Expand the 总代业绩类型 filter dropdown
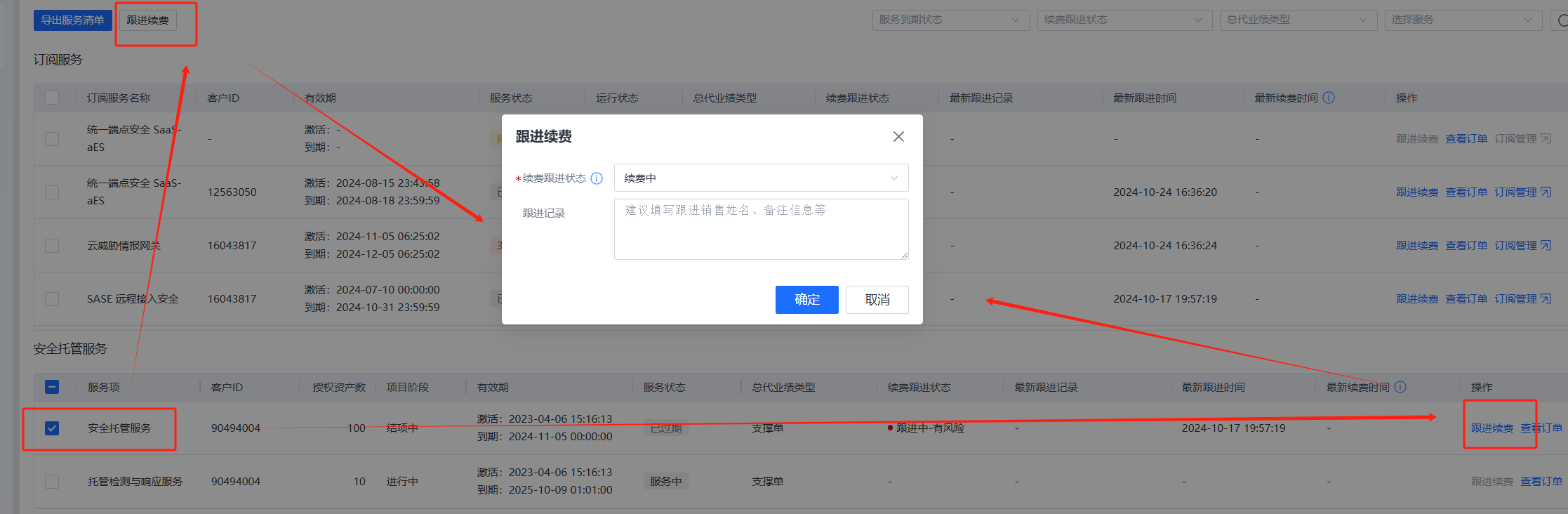This screenshot has width=1568, height=514. pos(1298,20)
